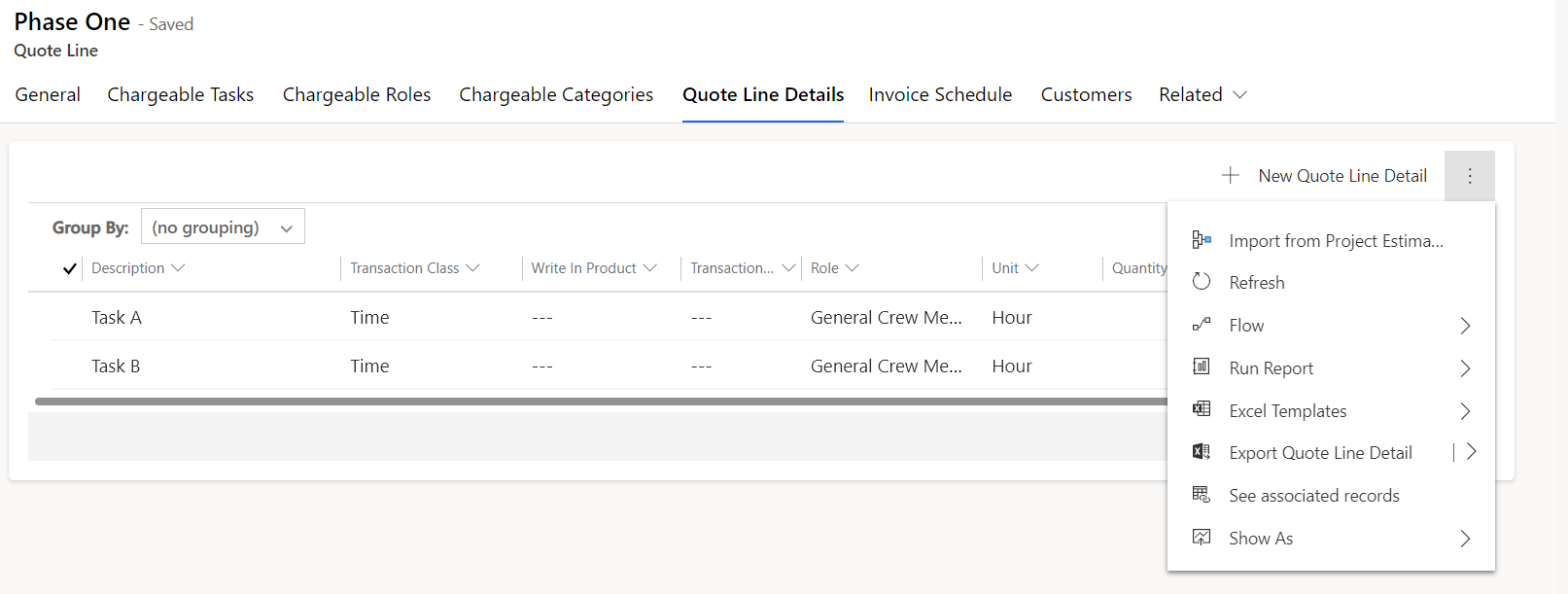
Task: Click the grid horizontal scrollbar
Action: [x=601, y=401]
